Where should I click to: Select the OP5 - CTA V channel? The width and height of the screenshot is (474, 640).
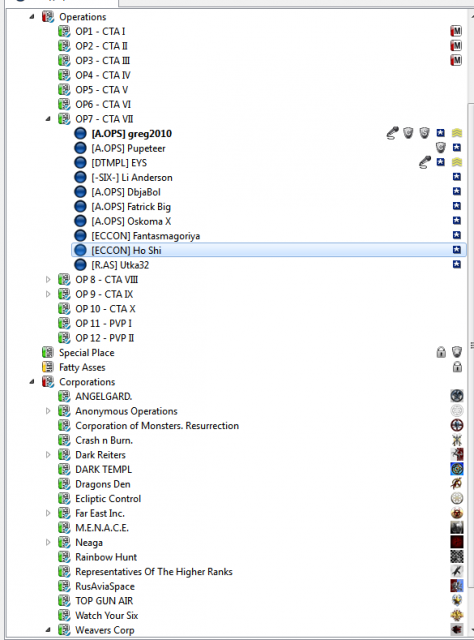pyautogui.click(x=102, y=90)
